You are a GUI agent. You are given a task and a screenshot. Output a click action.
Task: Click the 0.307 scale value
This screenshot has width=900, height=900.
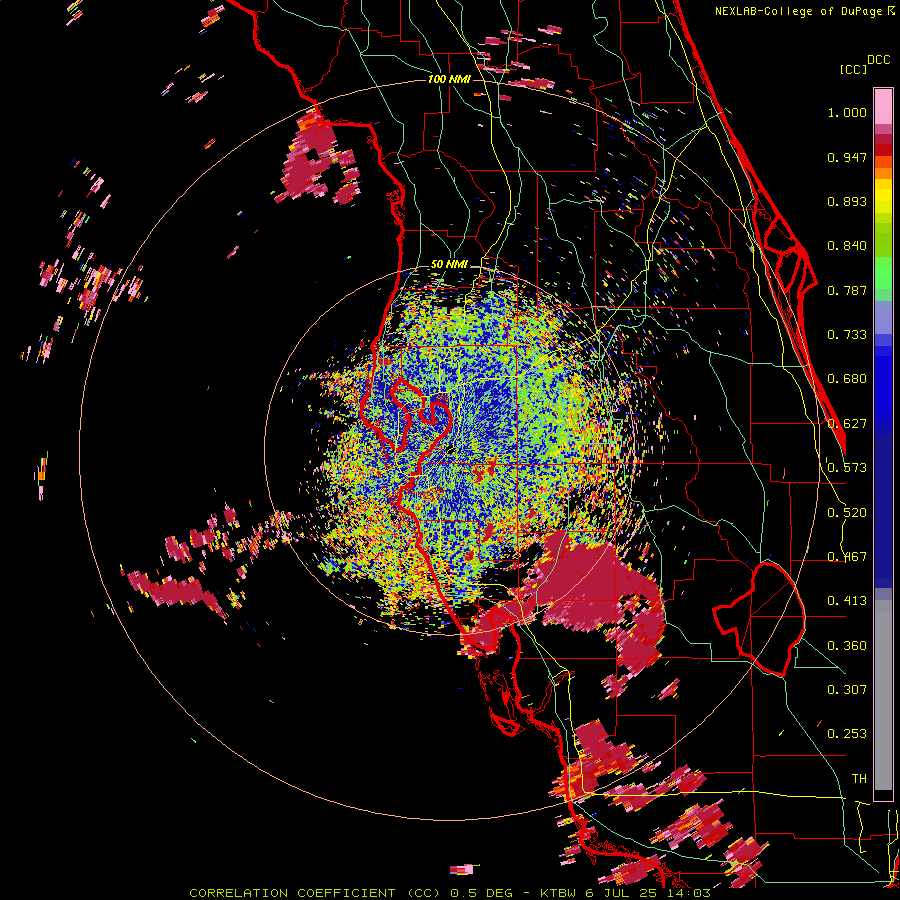point(847,690)
